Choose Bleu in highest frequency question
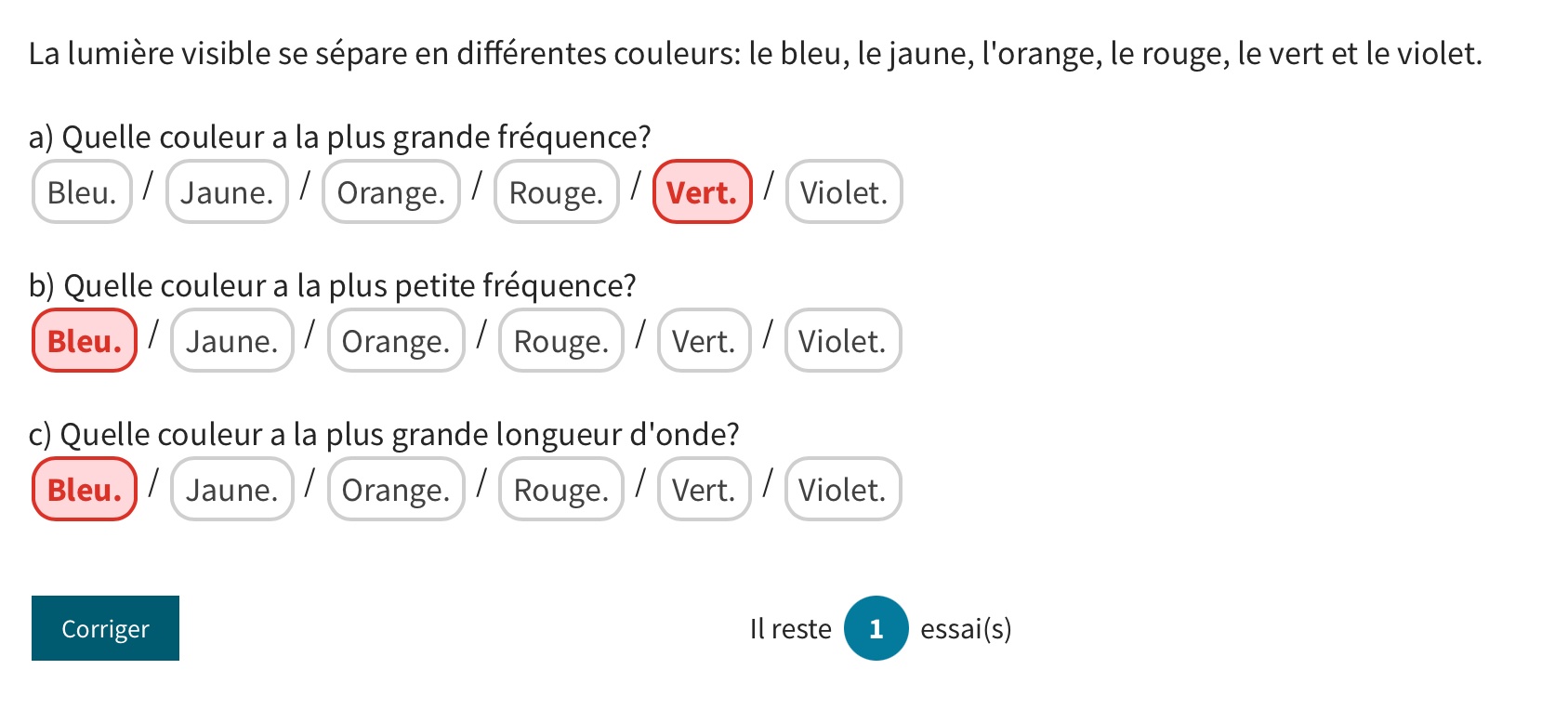The width and height of the screenshot is (1568, 709). click(x=82, y=192)
